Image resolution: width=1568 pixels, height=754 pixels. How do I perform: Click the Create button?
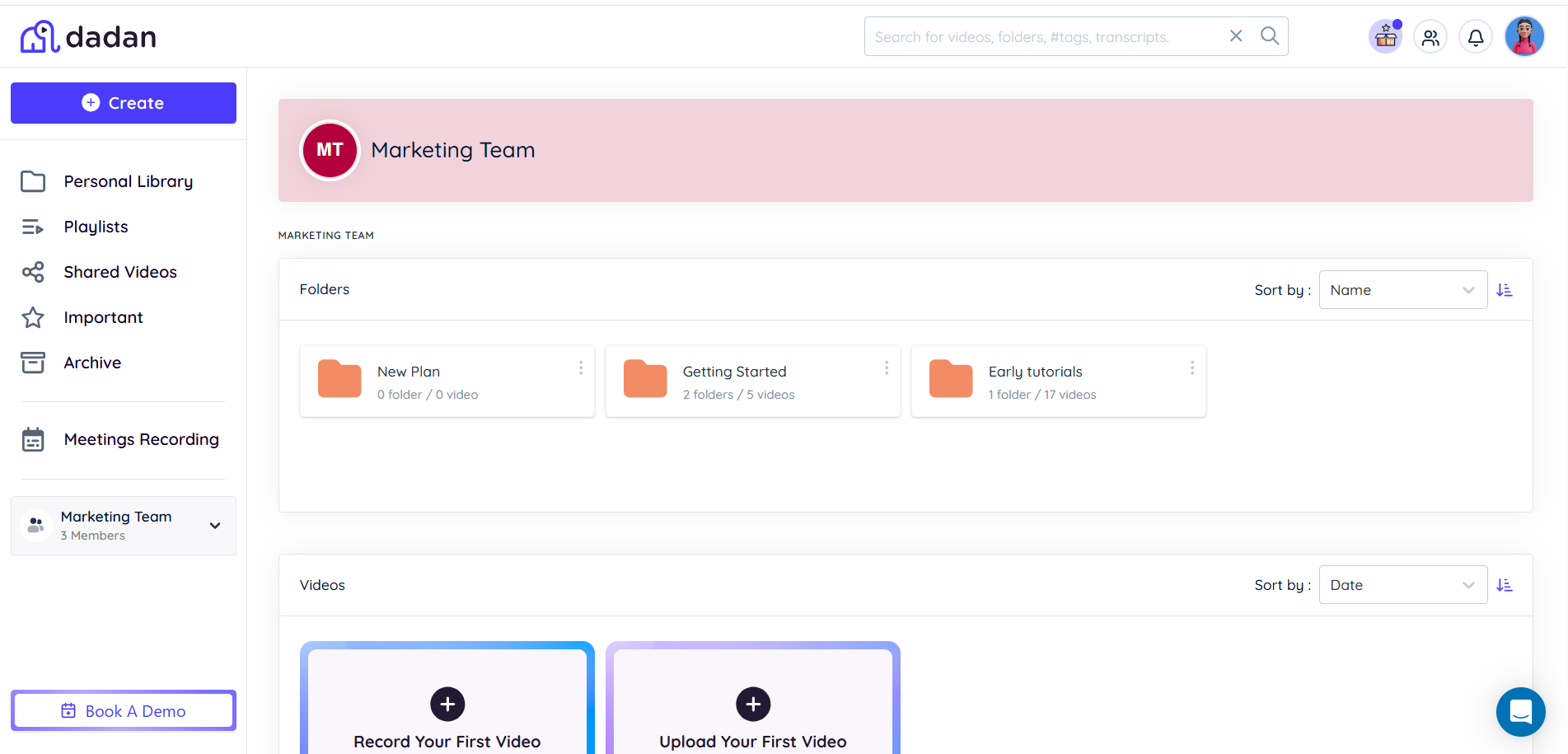click(123, 102)
